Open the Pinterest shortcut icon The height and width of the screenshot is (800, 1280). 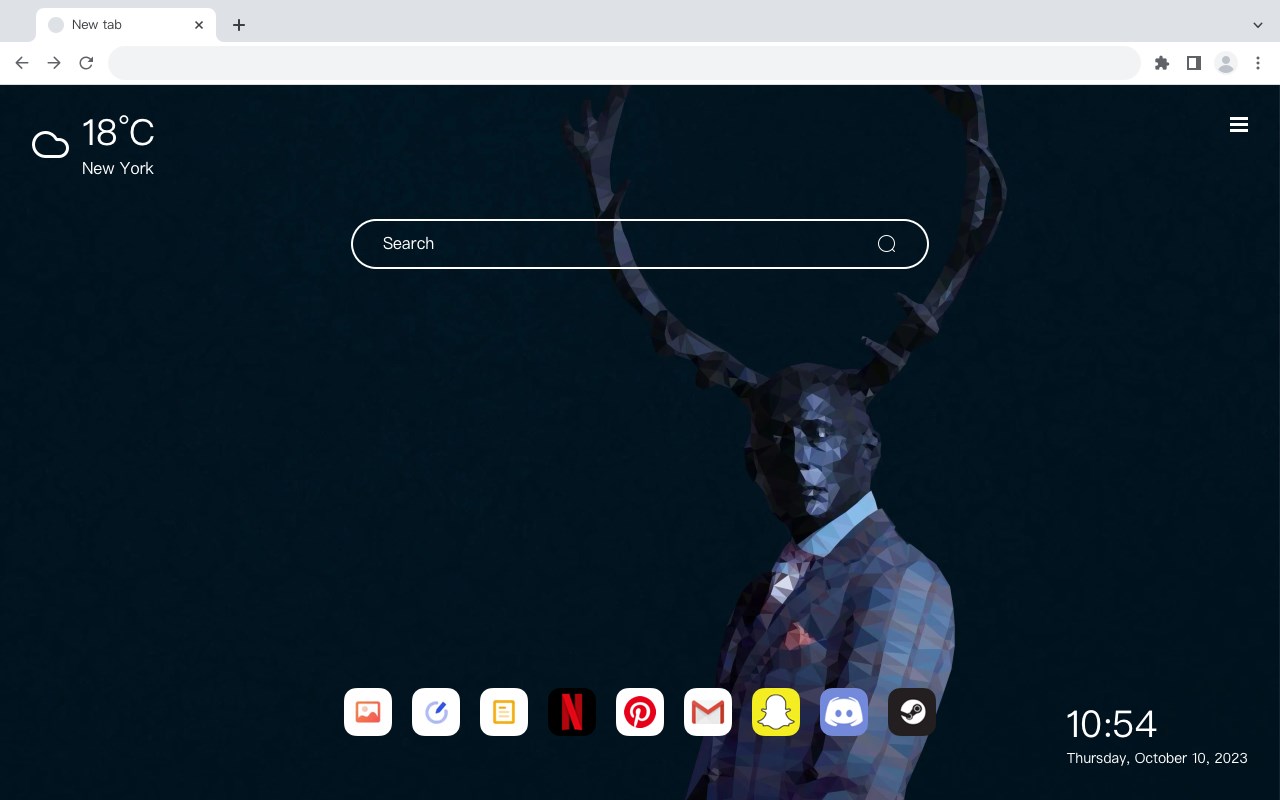tap(640, 712)
